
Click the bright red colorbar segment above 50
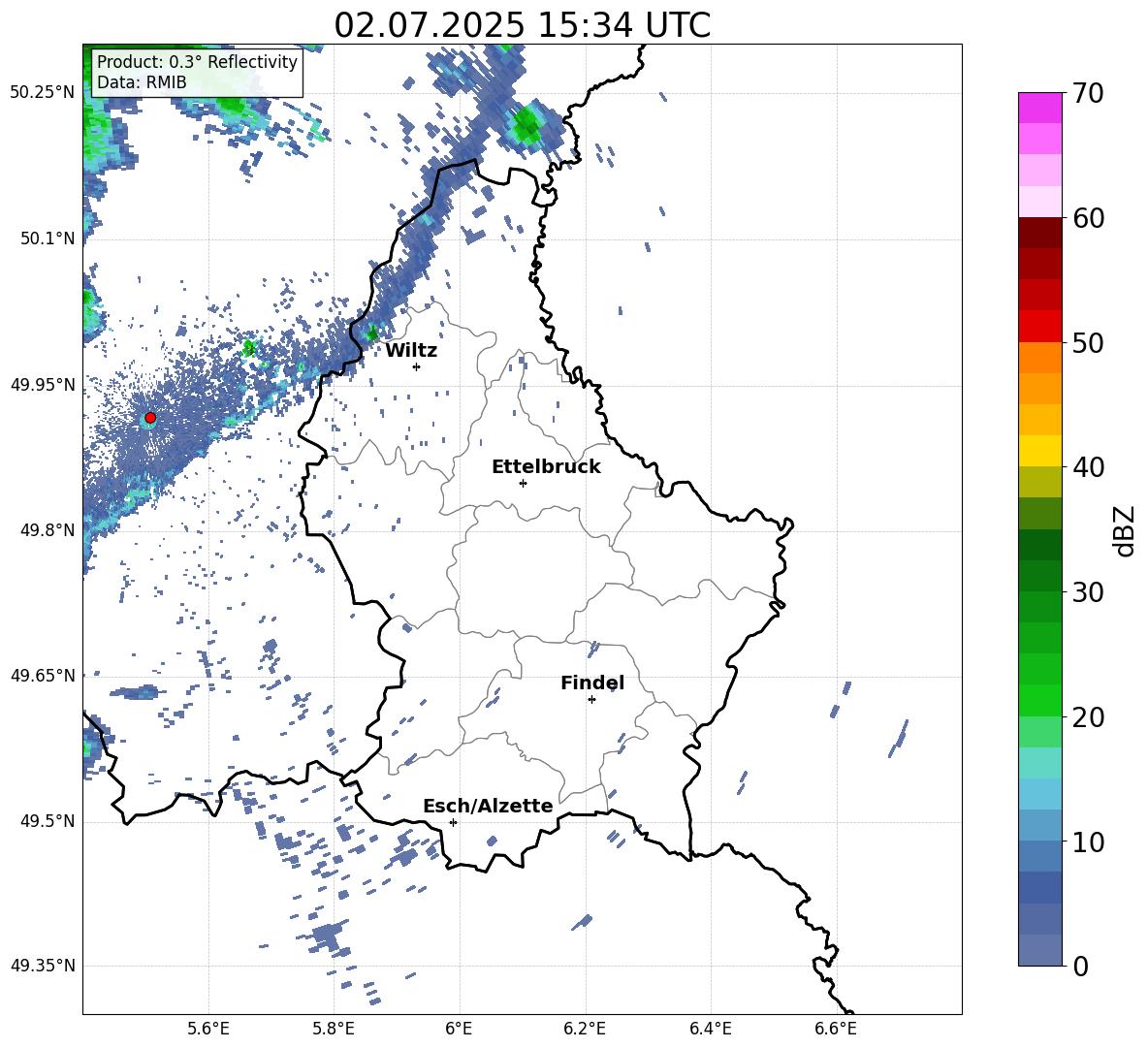click(1039, 327)
